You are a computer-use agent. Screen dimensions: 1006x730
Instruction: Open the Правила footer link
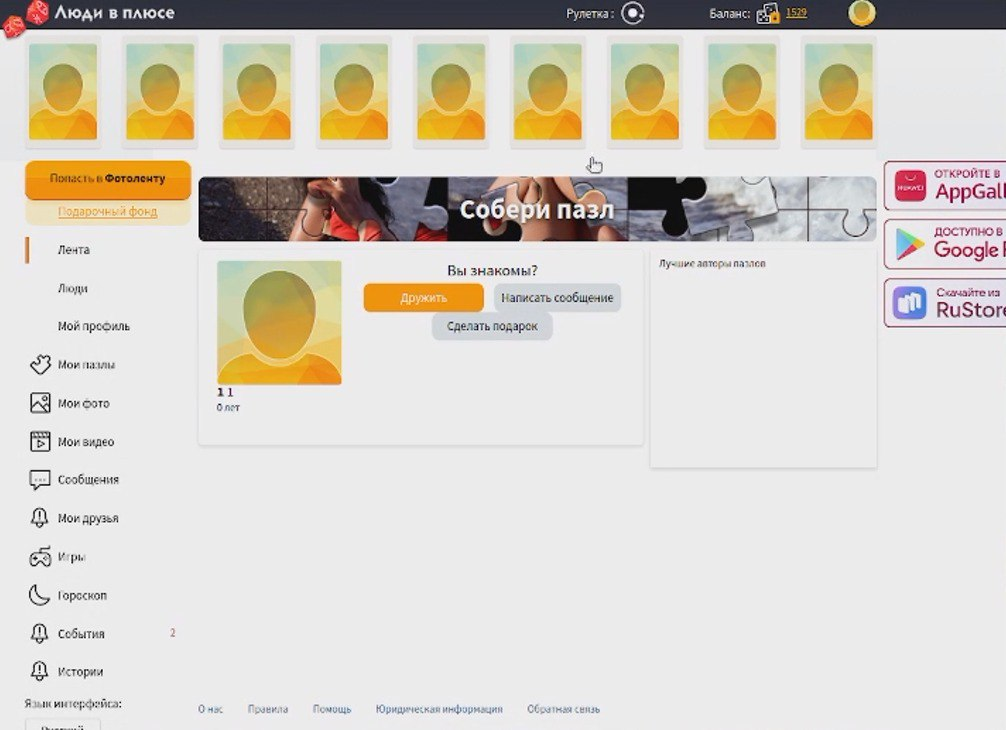(268, 709)
